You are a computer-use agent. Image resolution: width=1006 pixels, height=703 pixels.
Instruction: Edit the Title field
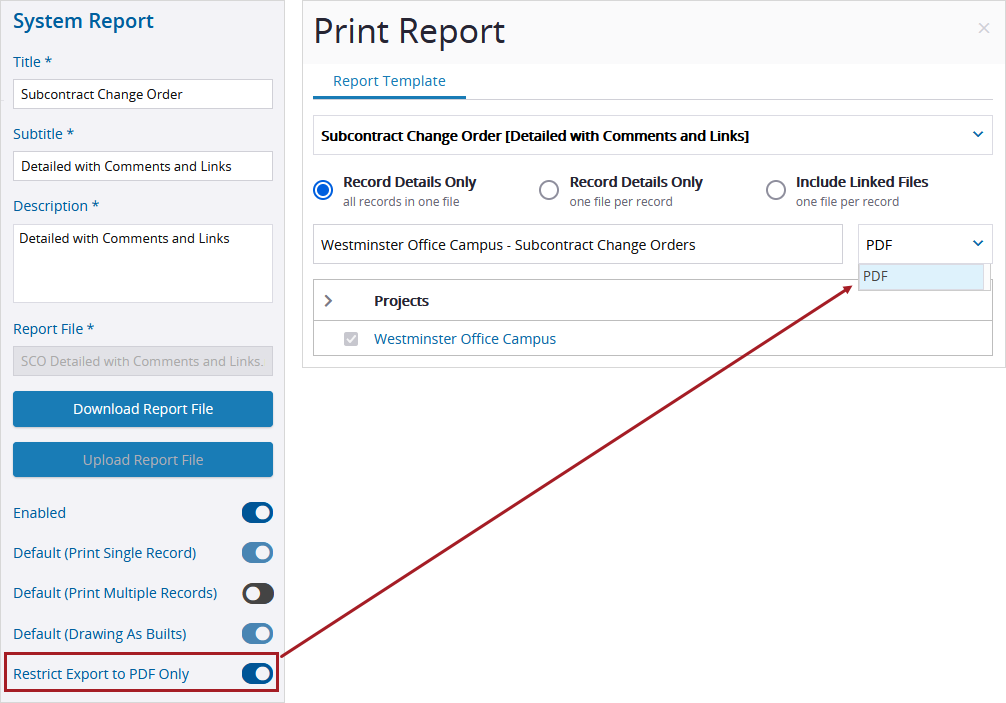143,94
